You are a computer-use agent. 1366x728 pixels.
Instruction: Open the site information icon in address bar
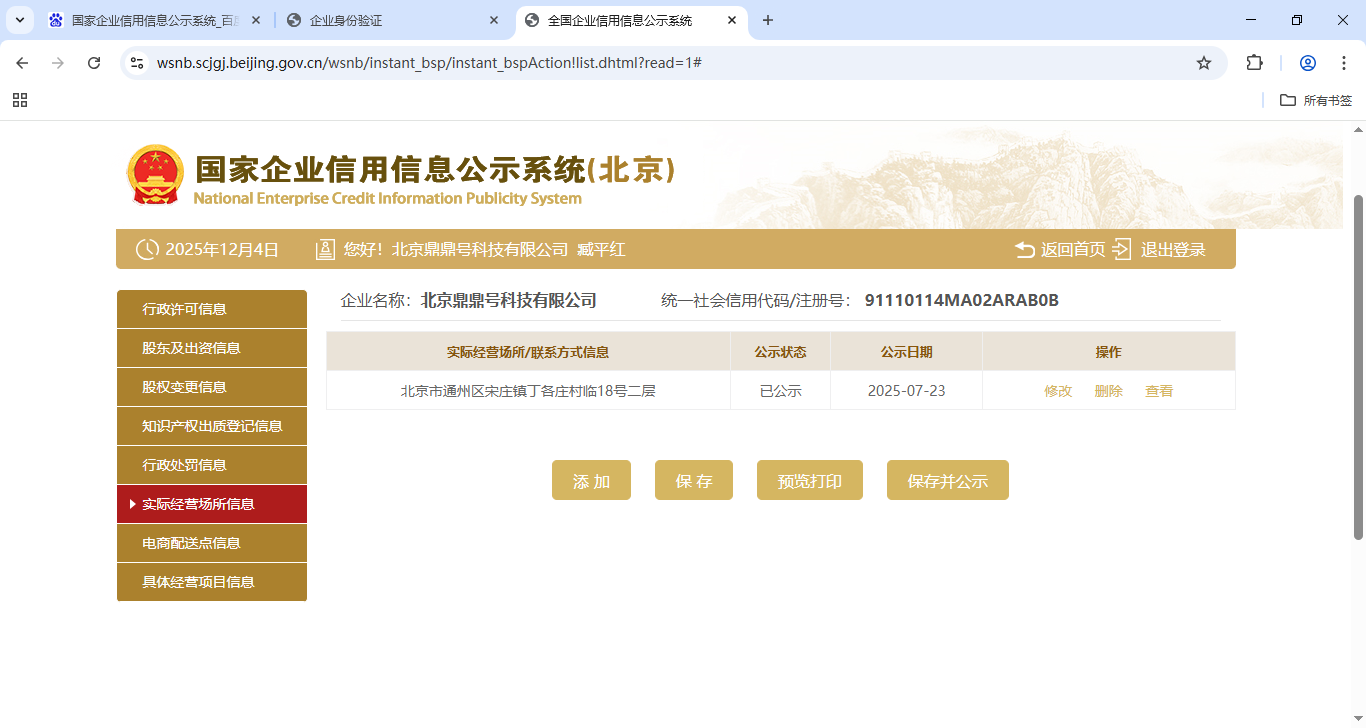138,63
